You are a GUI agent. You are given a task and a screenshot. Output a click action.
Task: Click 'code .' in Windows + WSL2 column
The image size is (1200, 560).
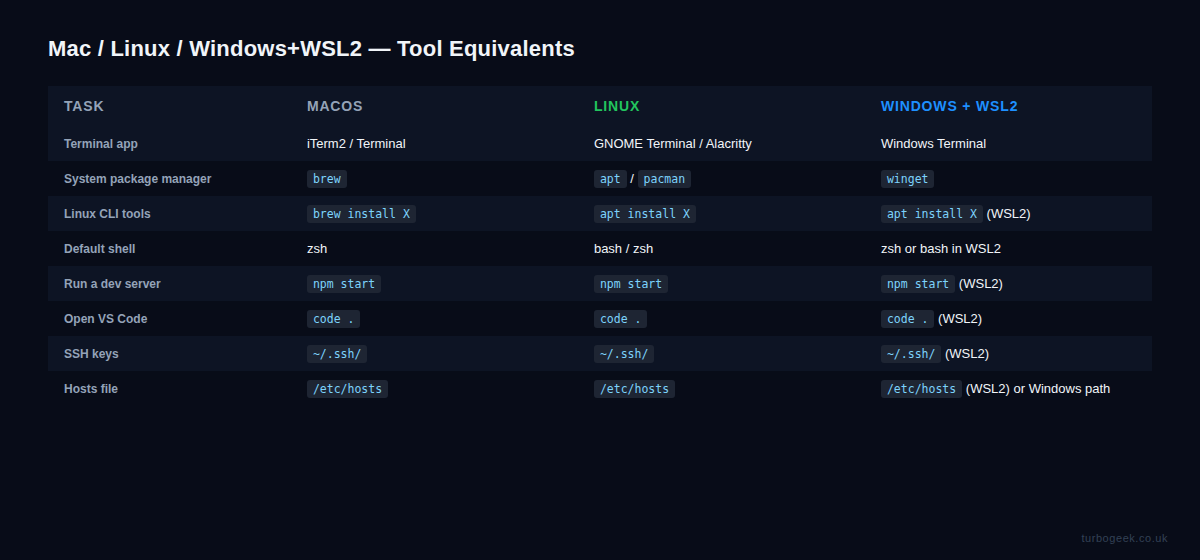coord(907,319)
